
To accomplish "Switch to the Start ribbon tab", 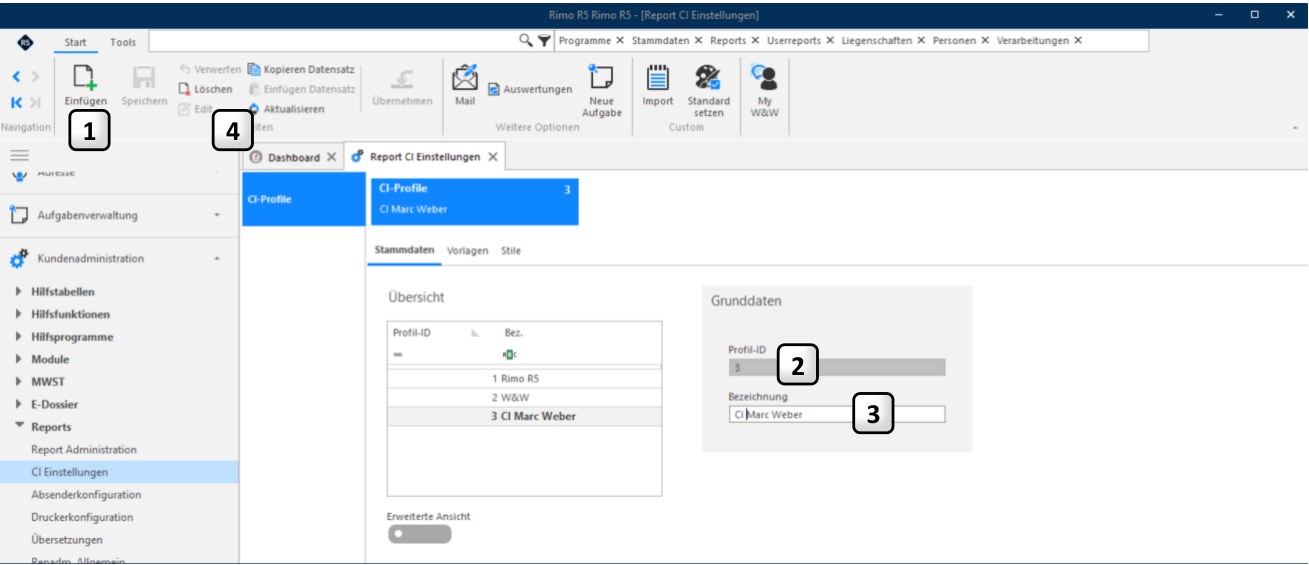I will click(75, 42).
